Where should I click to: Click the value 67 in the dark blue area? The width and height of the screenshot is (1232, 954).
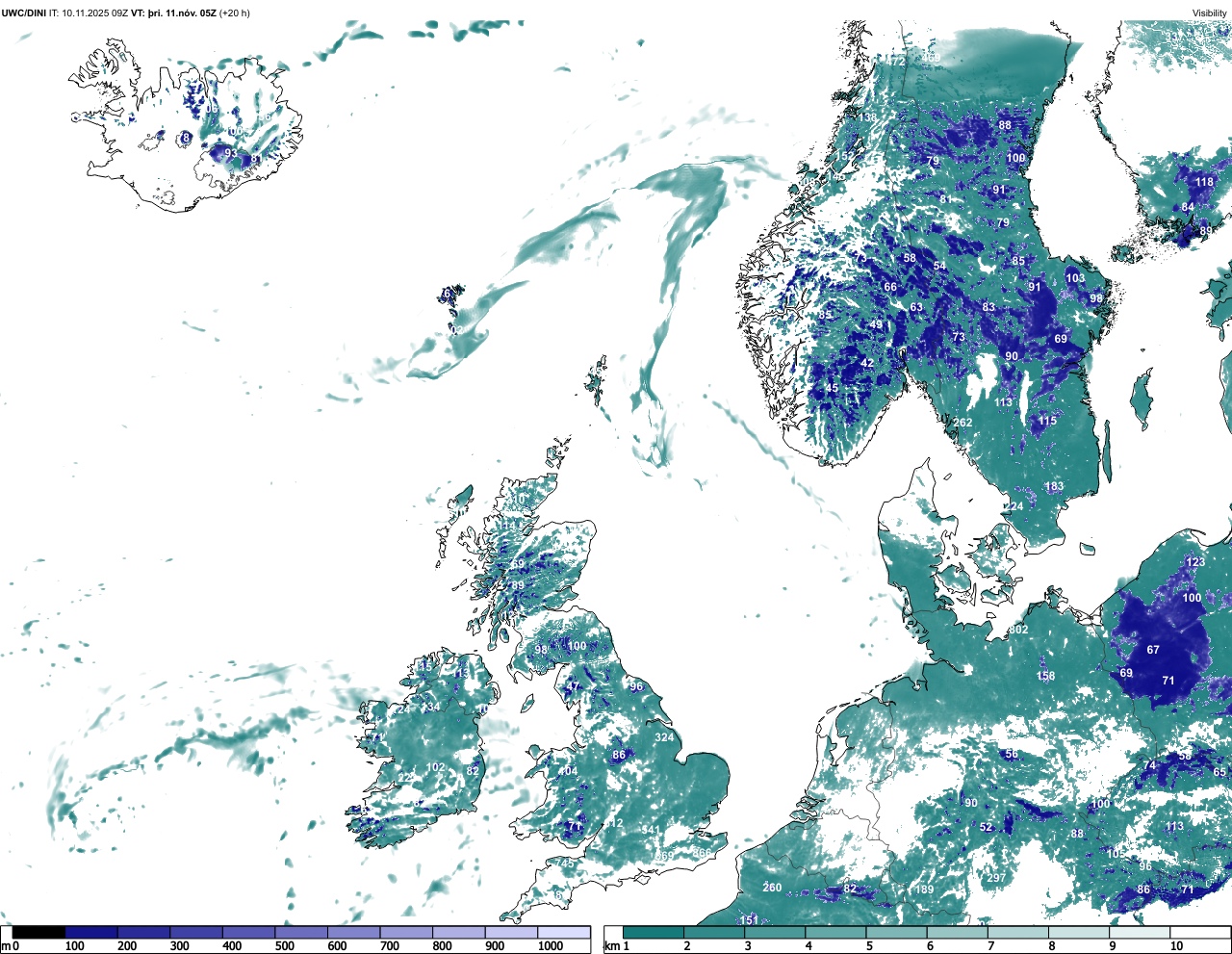pos(1153,650)
